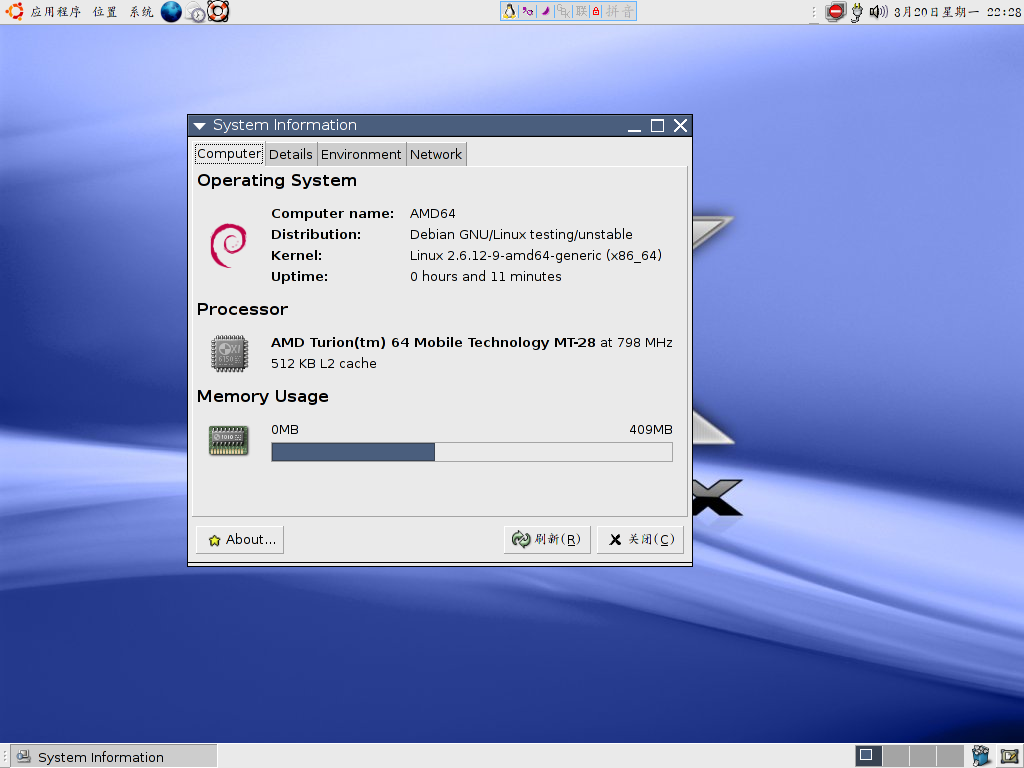The width and height of the screenshot is (1024, 768).
Task: Click the note editor icon in bottom panel
Action: [1010, 756]
